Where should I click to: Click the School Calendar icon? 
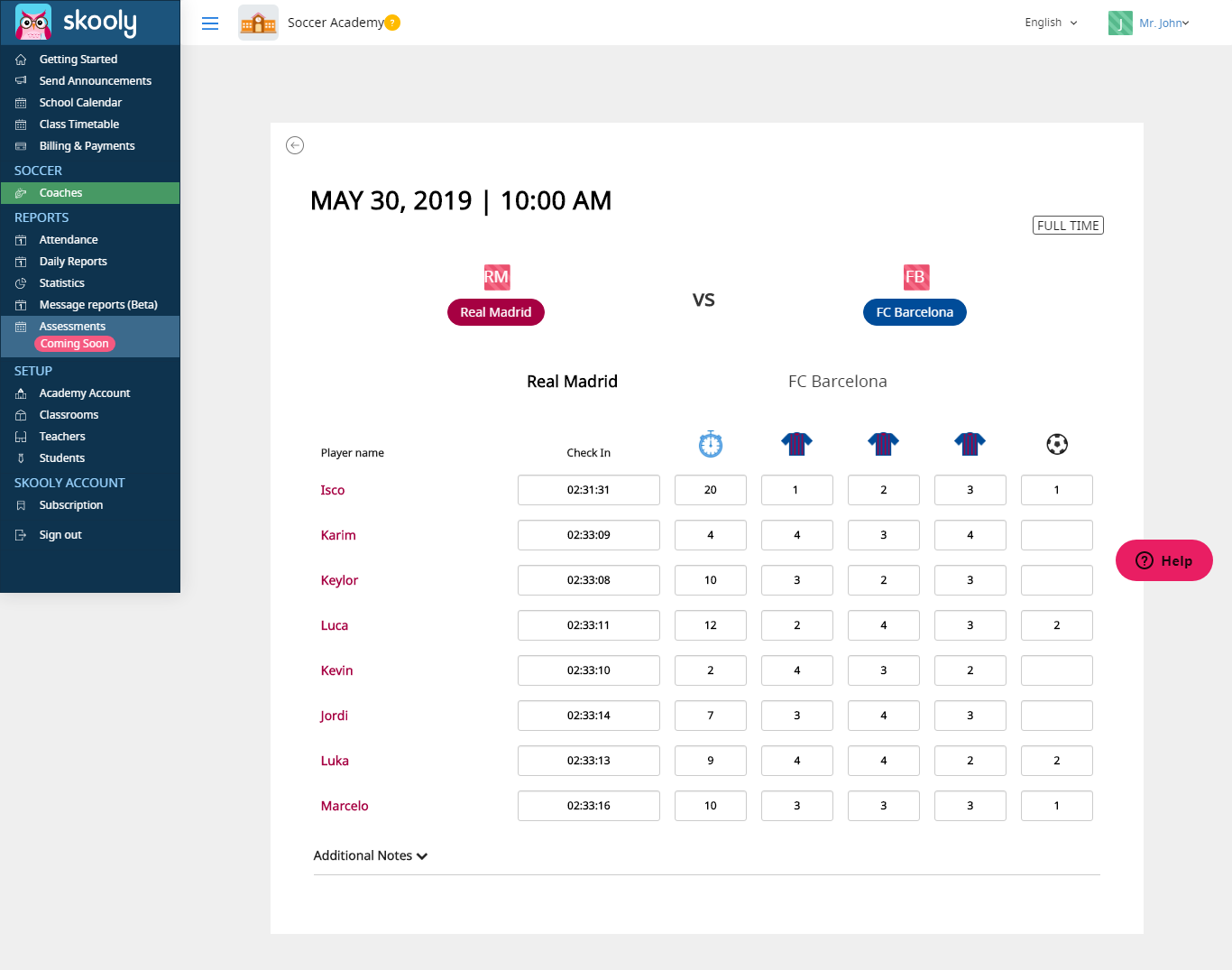tap(21, 103)
